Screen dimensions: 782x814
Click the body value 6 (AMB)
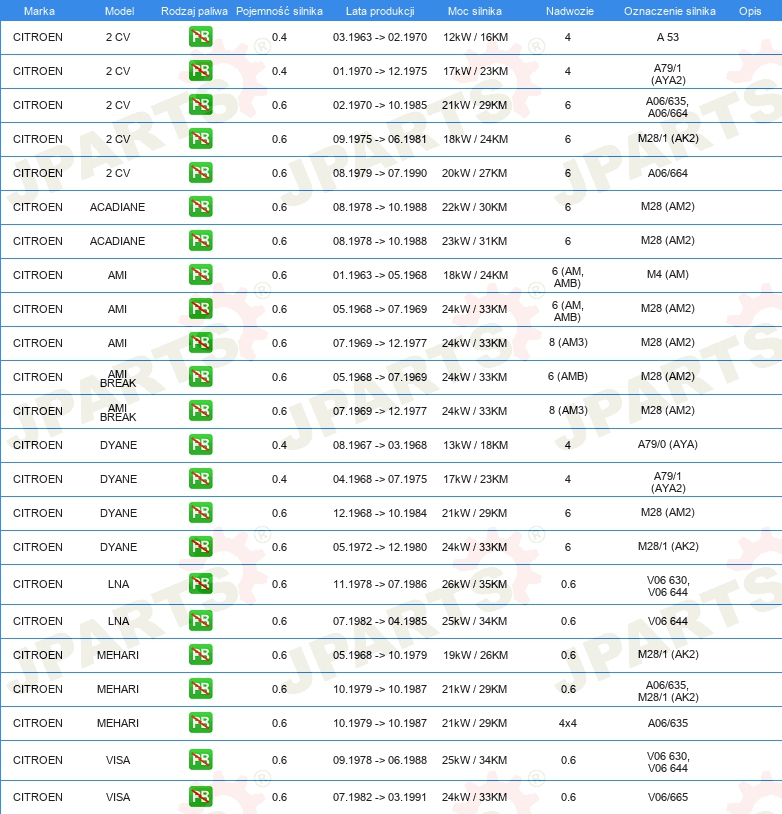[568, 376]
